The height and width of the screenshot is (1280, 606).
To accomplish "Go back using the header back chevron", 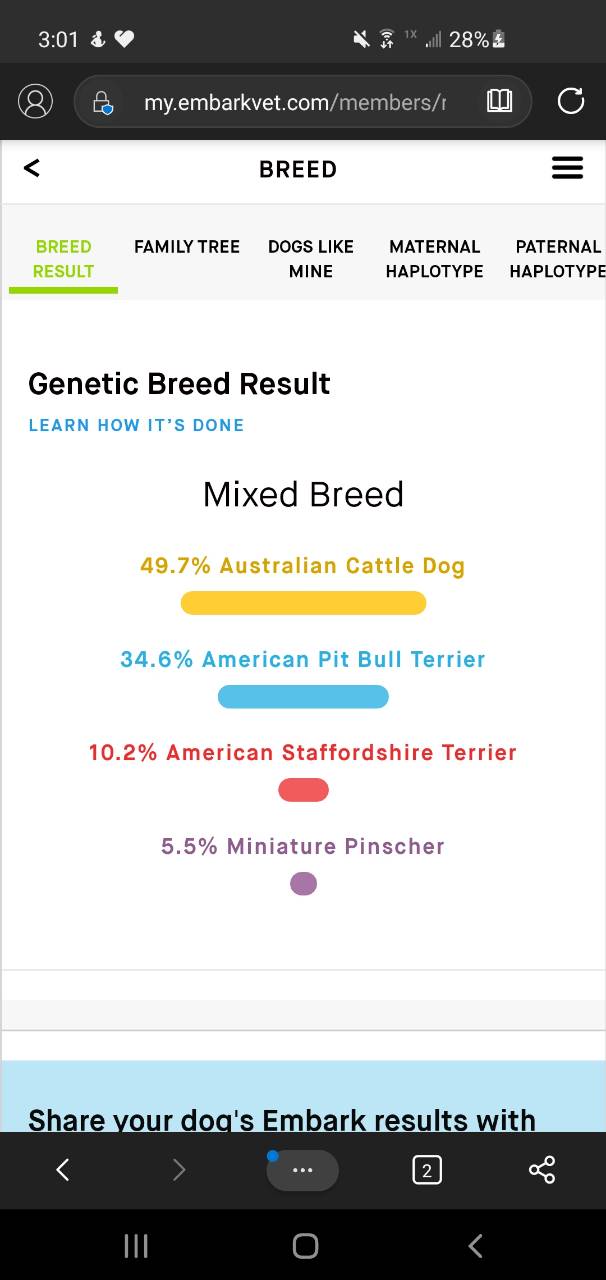I will pyautogui.click(x=32, y=168).
